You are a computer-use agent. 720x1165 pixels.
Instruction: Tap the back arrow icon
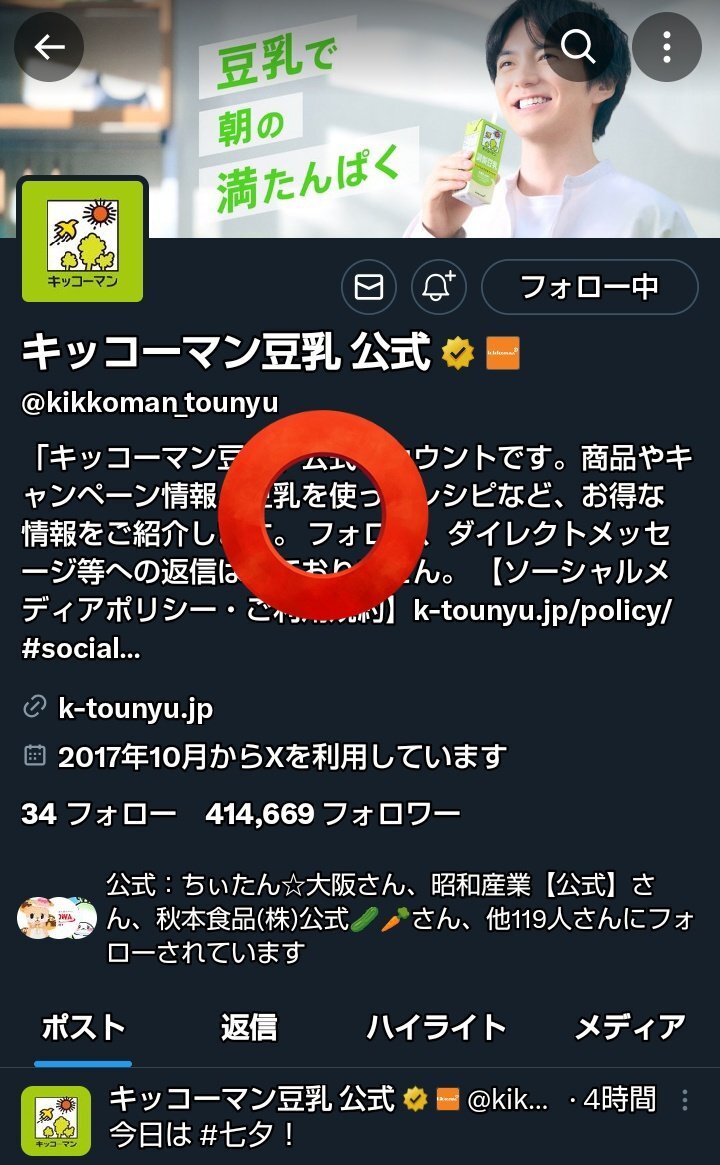[x=49, y=47]
